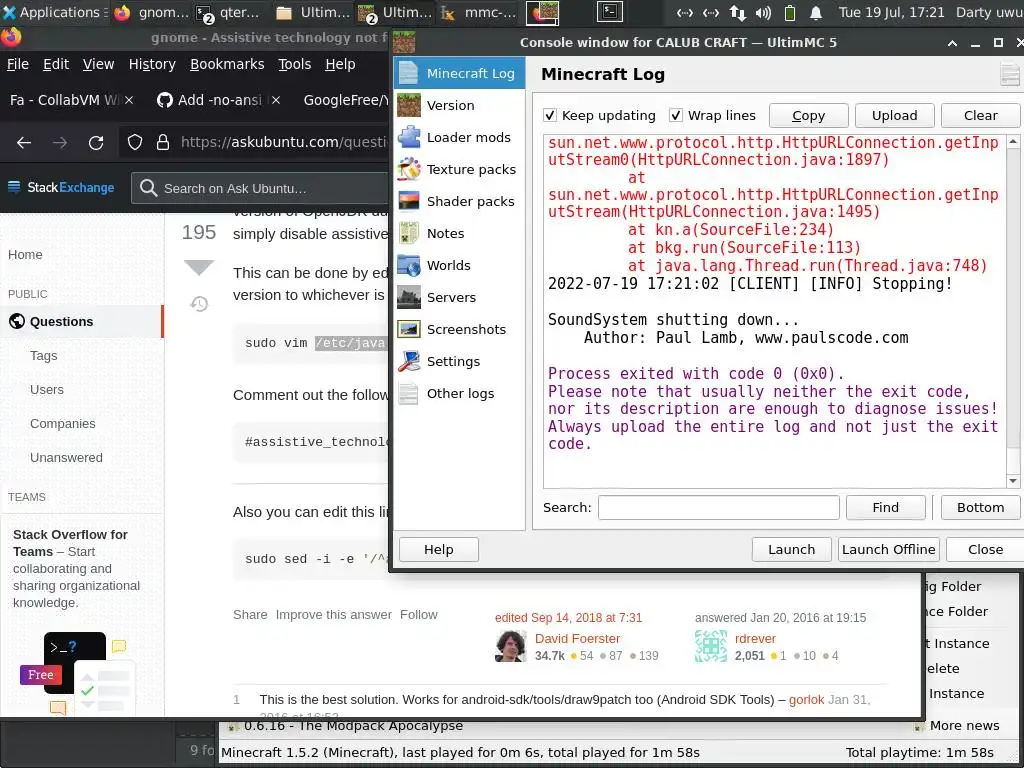Click network transfer arrows tray icon
This screenshot has width=1024, height=768.
(737, 12)
